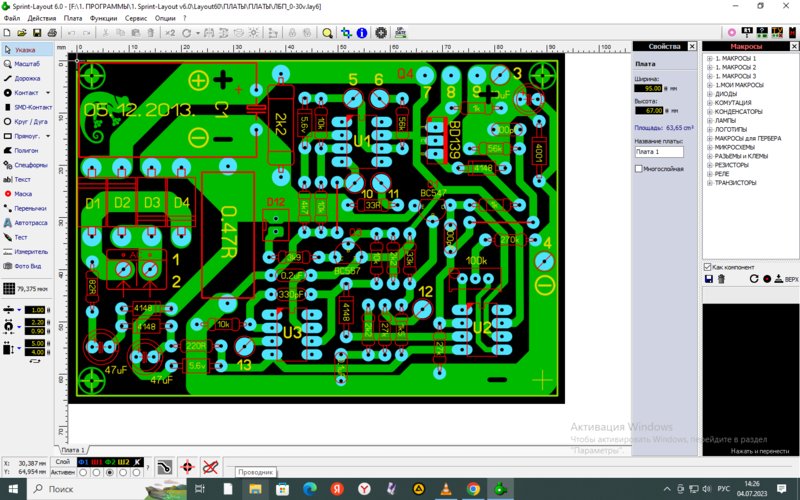Open the track width preset dropdown arrow
The image size is (800, 500).
tap(19, 310)
